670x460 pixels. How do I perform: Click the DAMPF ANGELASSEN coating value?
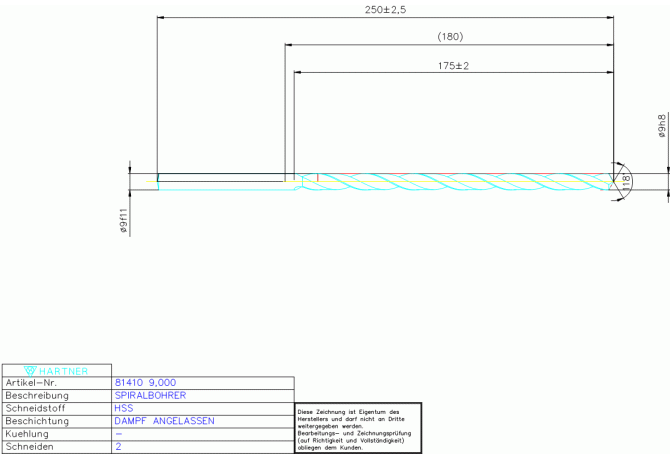tap(164, 422)
